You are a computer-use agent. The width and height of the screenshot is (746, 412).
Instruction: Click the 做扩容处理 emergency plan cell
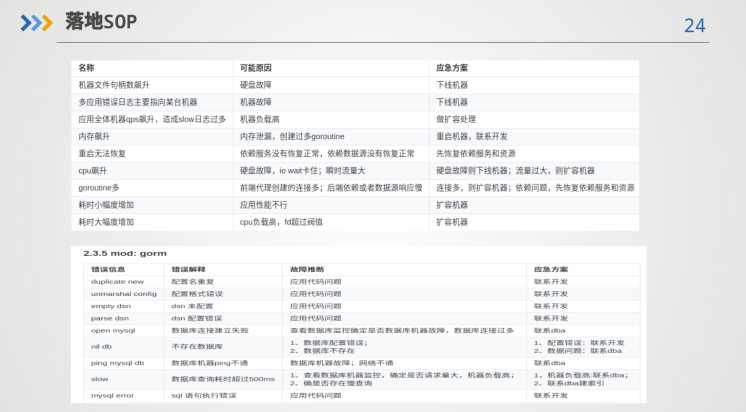point(455,119)
